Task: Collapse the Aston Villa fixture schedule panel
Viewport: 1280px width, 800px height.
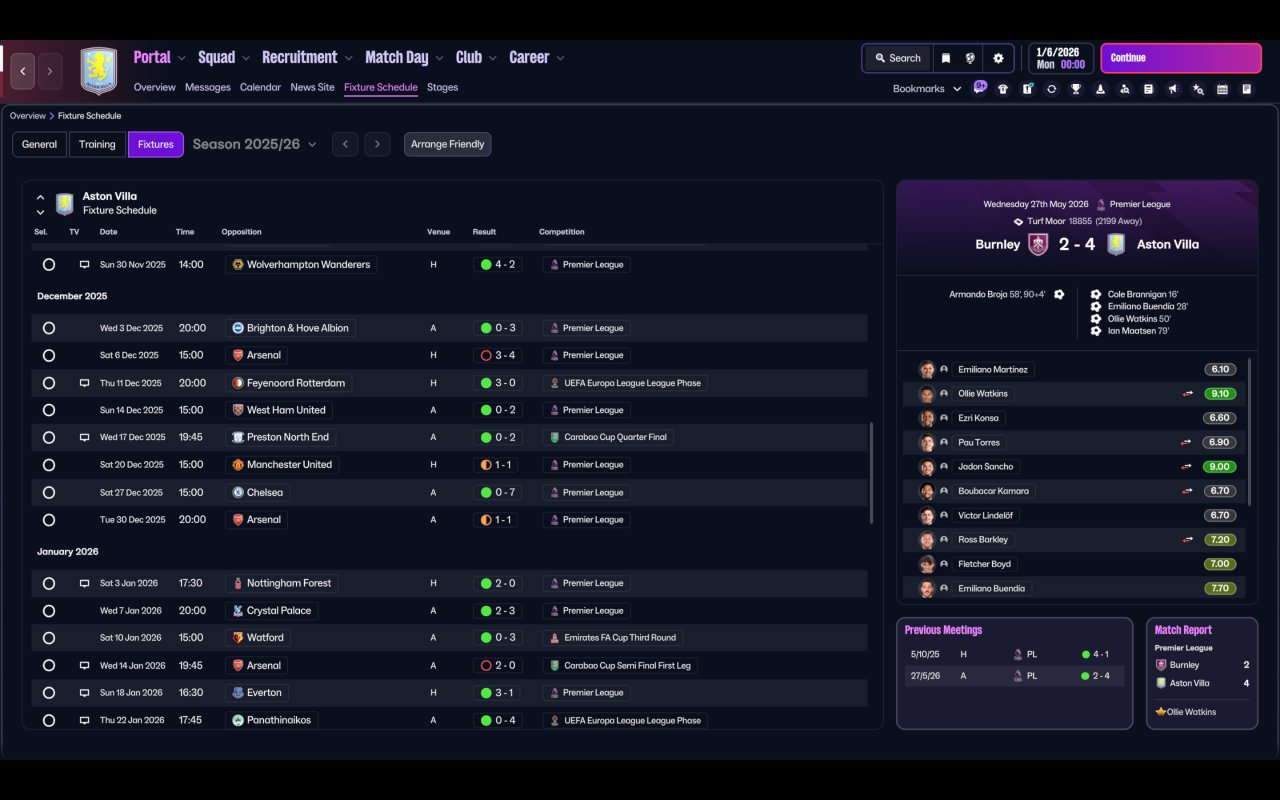Action: click(40, 198)
